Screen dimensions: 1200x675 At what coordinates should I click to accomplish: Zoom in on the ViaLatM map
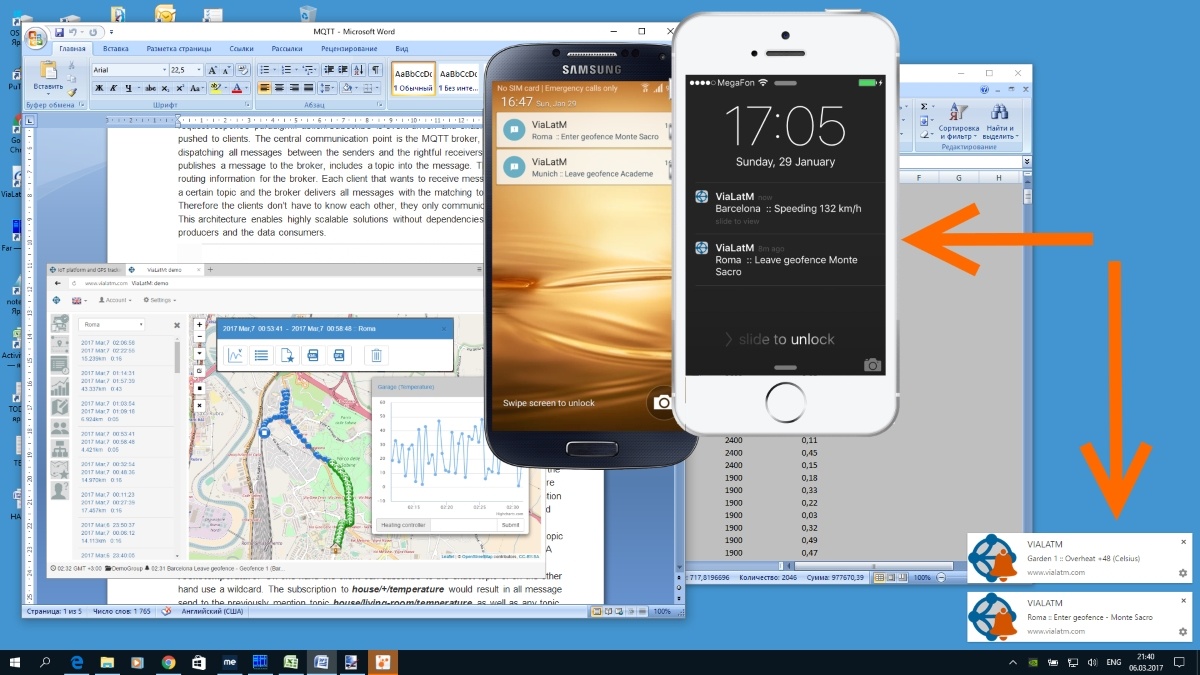199,324
